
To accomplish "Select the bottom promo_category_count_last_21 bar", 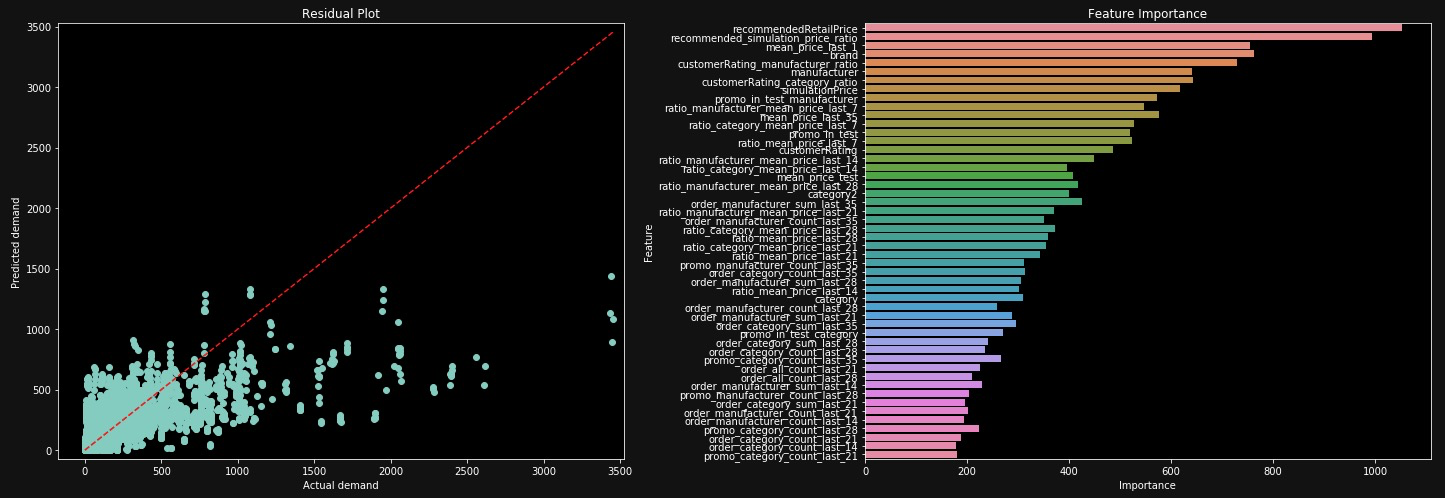I will 910,455.
